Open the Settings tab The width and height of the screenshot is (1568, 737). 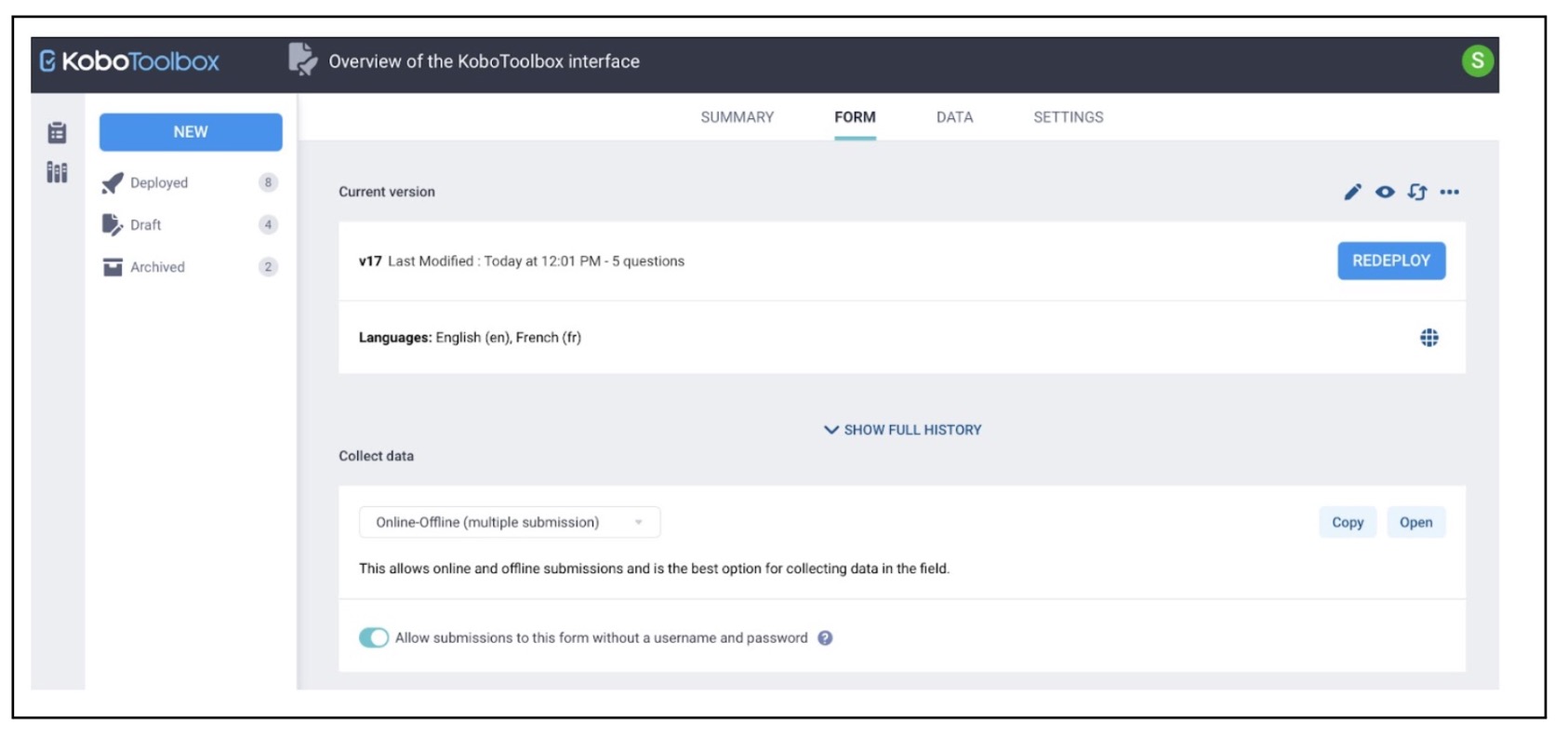[1068, 117]
